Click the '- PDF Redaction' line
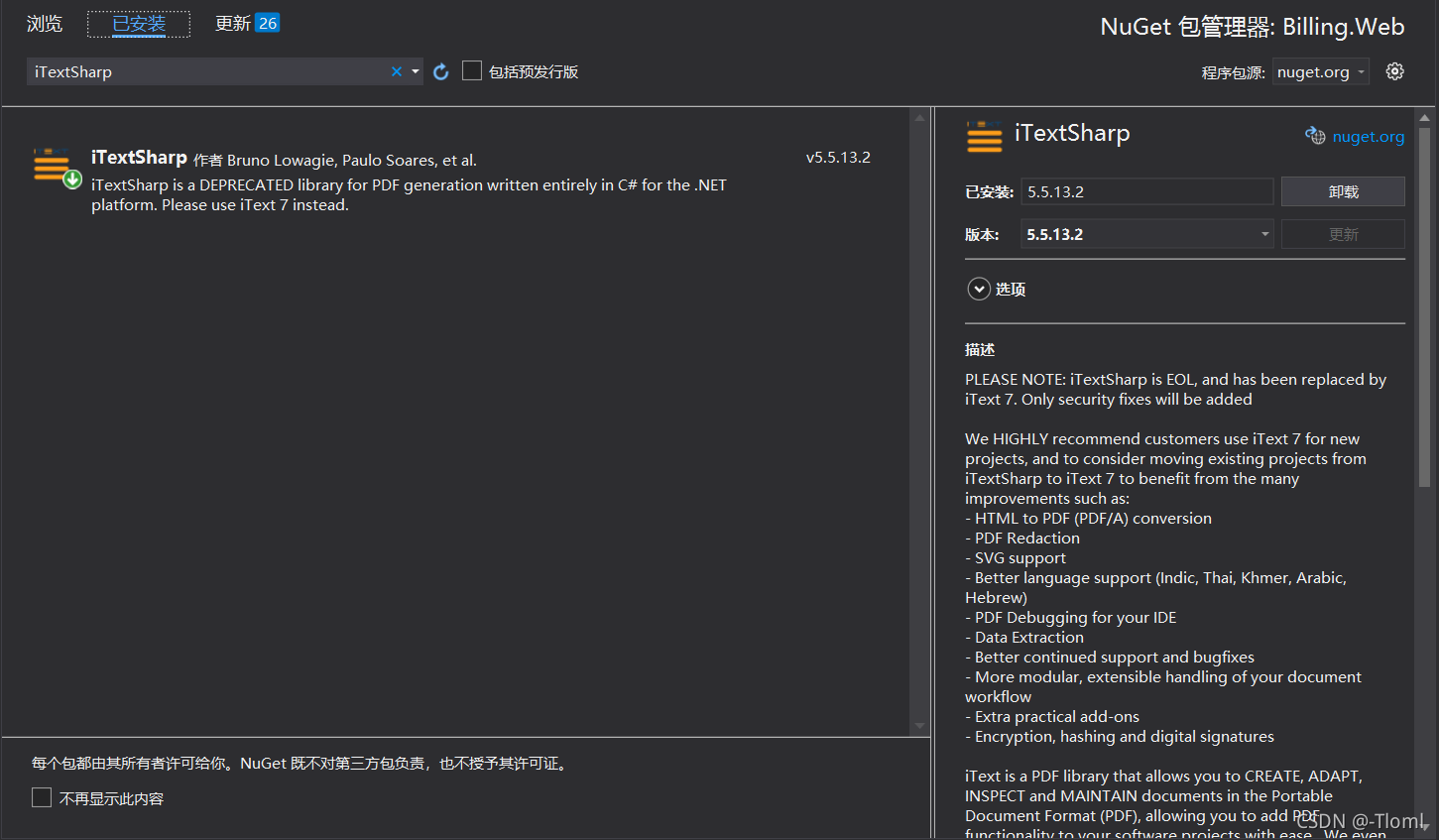The width and height of the screenshot is (1439, 840). tap(1022, 538)
